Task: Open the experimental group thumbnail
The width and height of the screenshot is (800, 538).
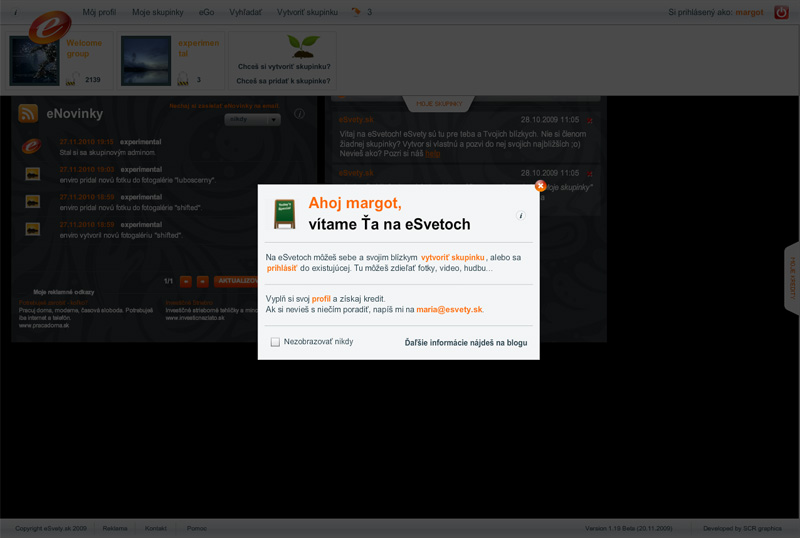Action: coord(146,60)
